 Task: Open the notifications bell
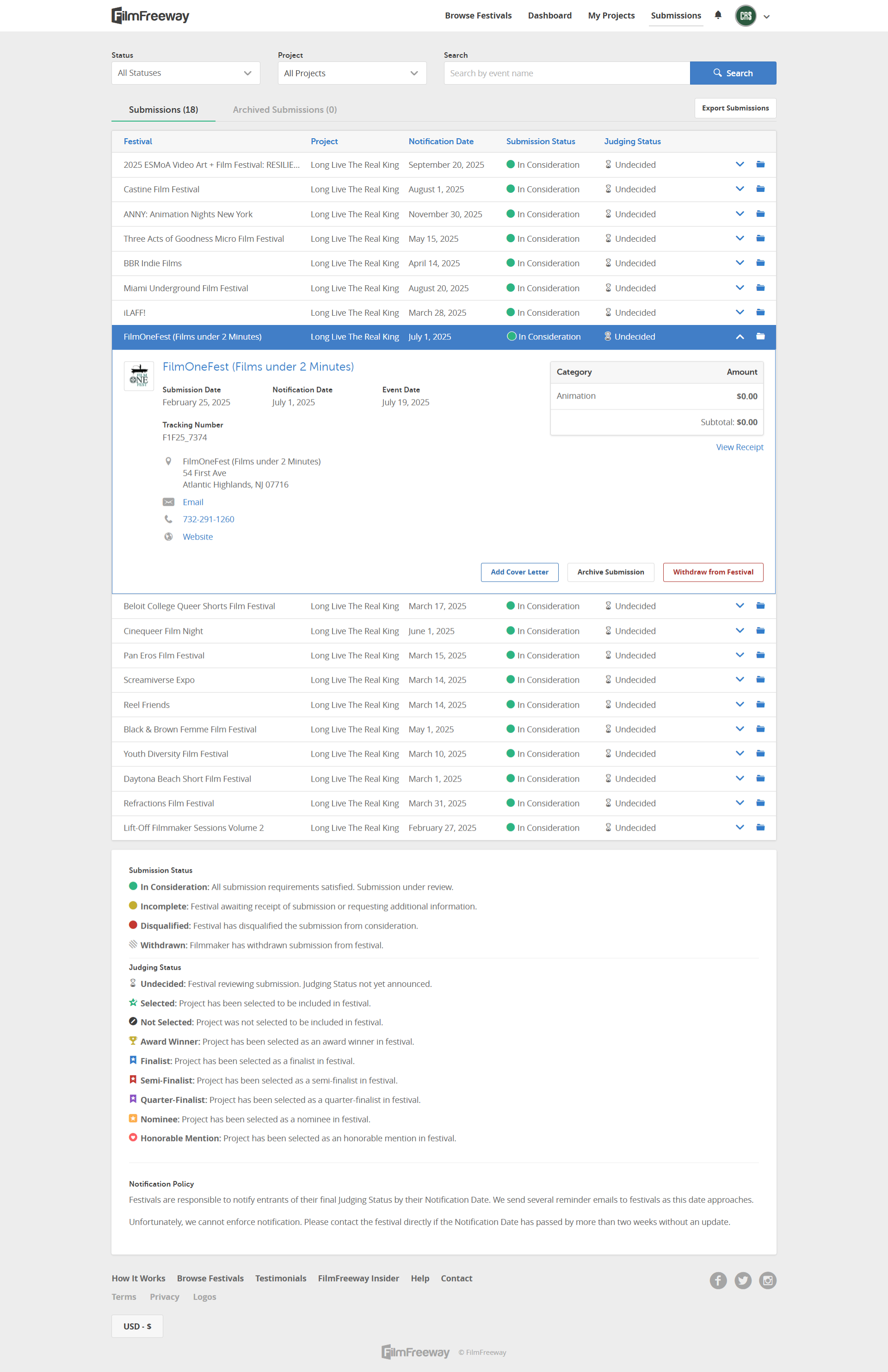pyautogui.click(x=718, y=15)
